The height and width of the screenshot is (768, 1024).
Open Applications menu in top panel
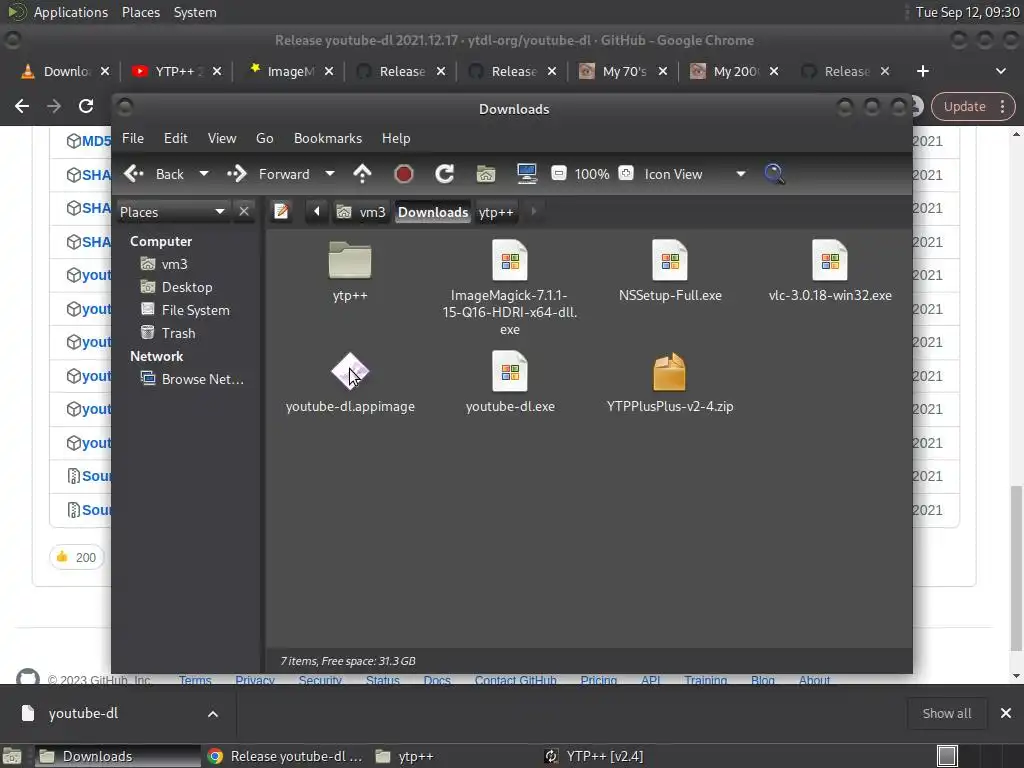click(71, 12)
